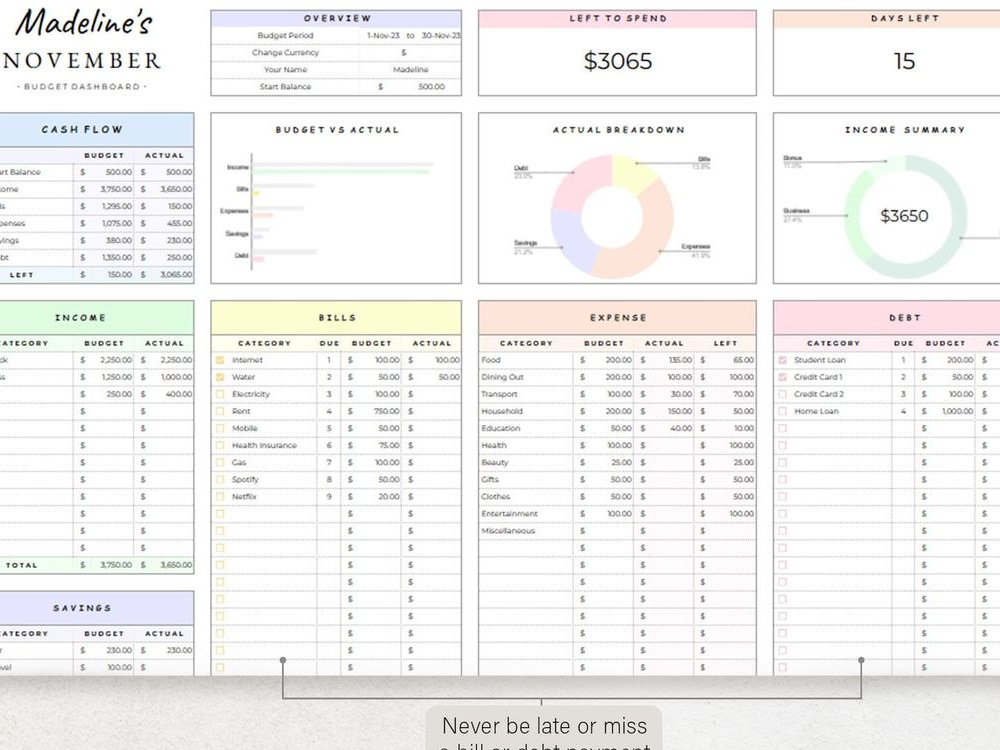Select the Student Loan category cell
1000x750 pixels.
tap(840, 360)
